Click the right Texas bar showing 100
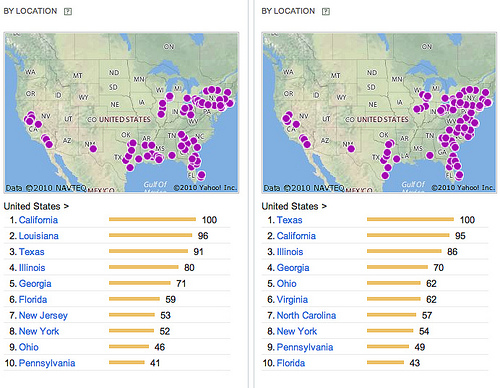 (x=410, y=219)
